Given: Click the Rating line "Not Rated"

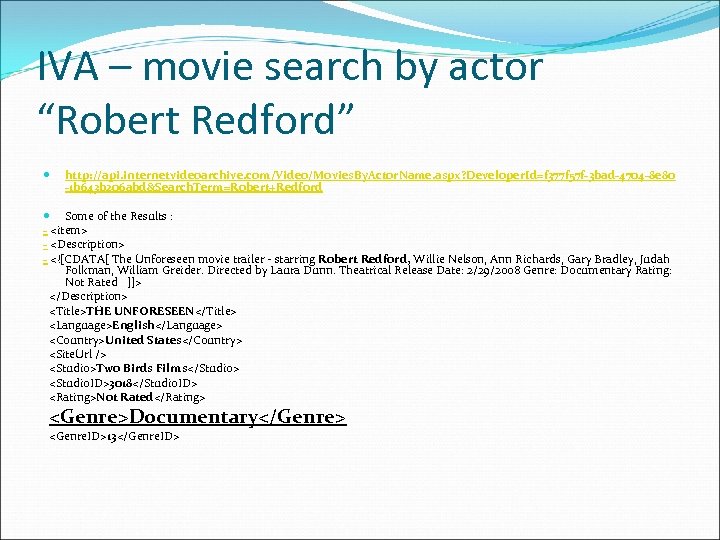Looking at the screenshot, I should point(127,397).
